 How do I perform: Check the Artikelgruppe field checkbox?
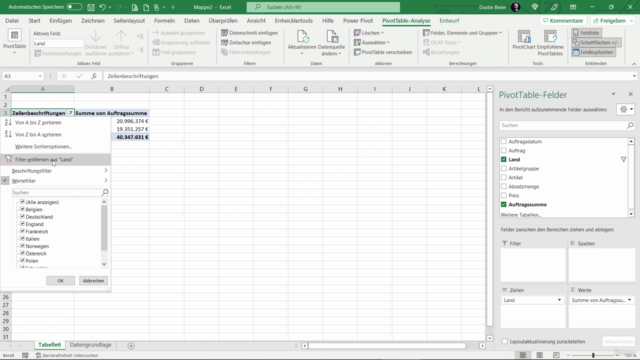click(504, 168)
